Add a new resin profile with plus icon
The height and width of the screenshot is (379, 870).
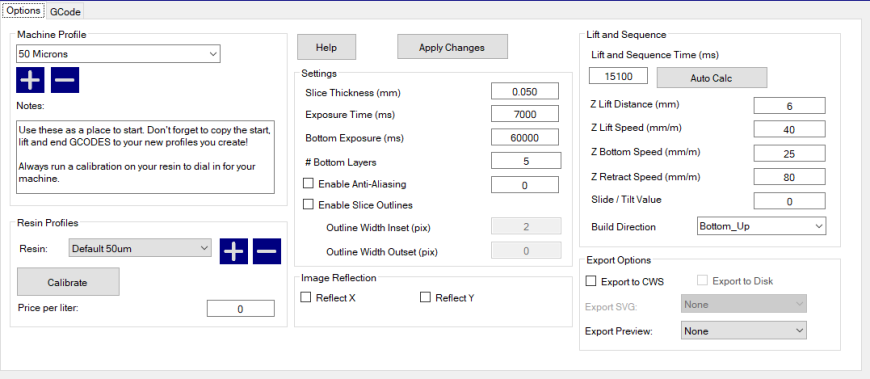point(234,251)
